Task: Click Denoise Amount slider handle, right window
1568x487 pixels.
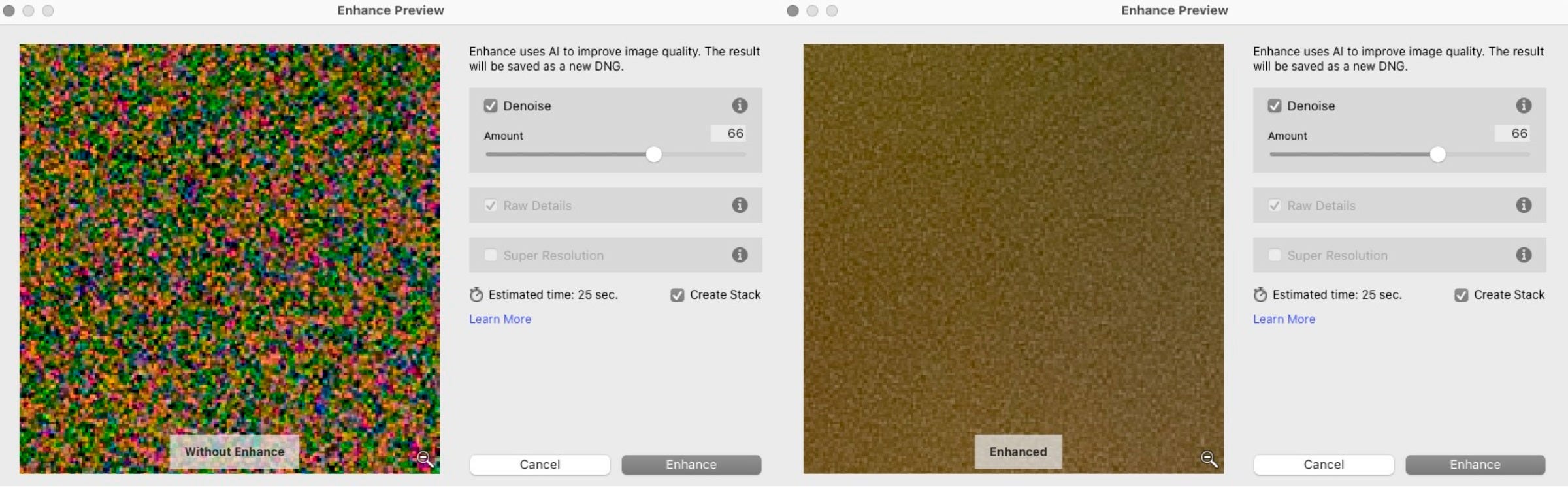Action: pyautogui.click(x=1438, y=155)
